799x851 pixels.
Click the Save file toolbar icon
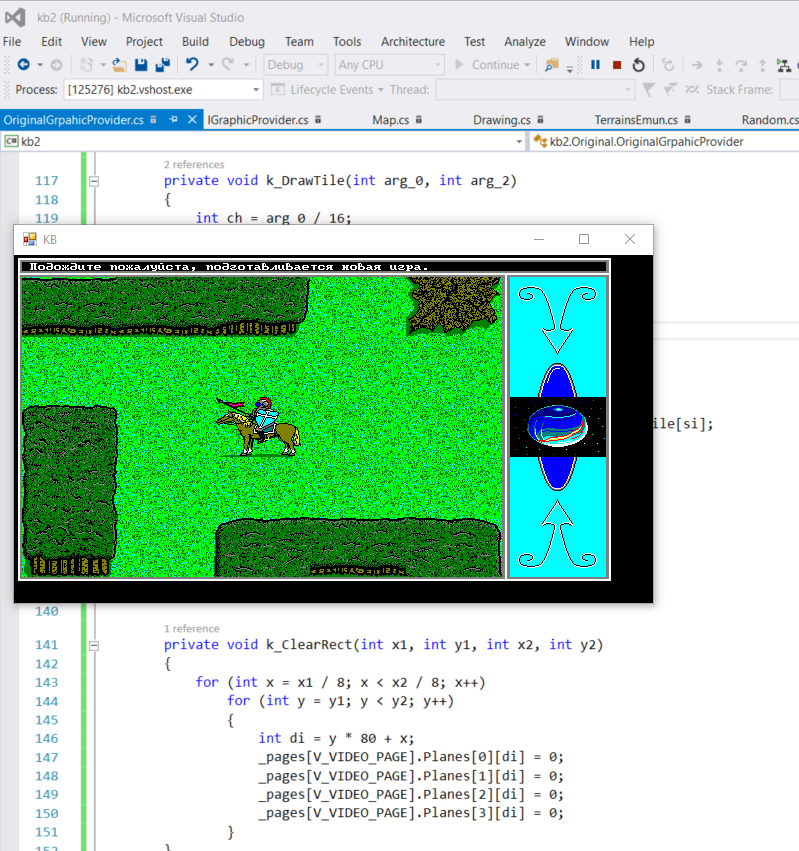click(x=141, y=65)
